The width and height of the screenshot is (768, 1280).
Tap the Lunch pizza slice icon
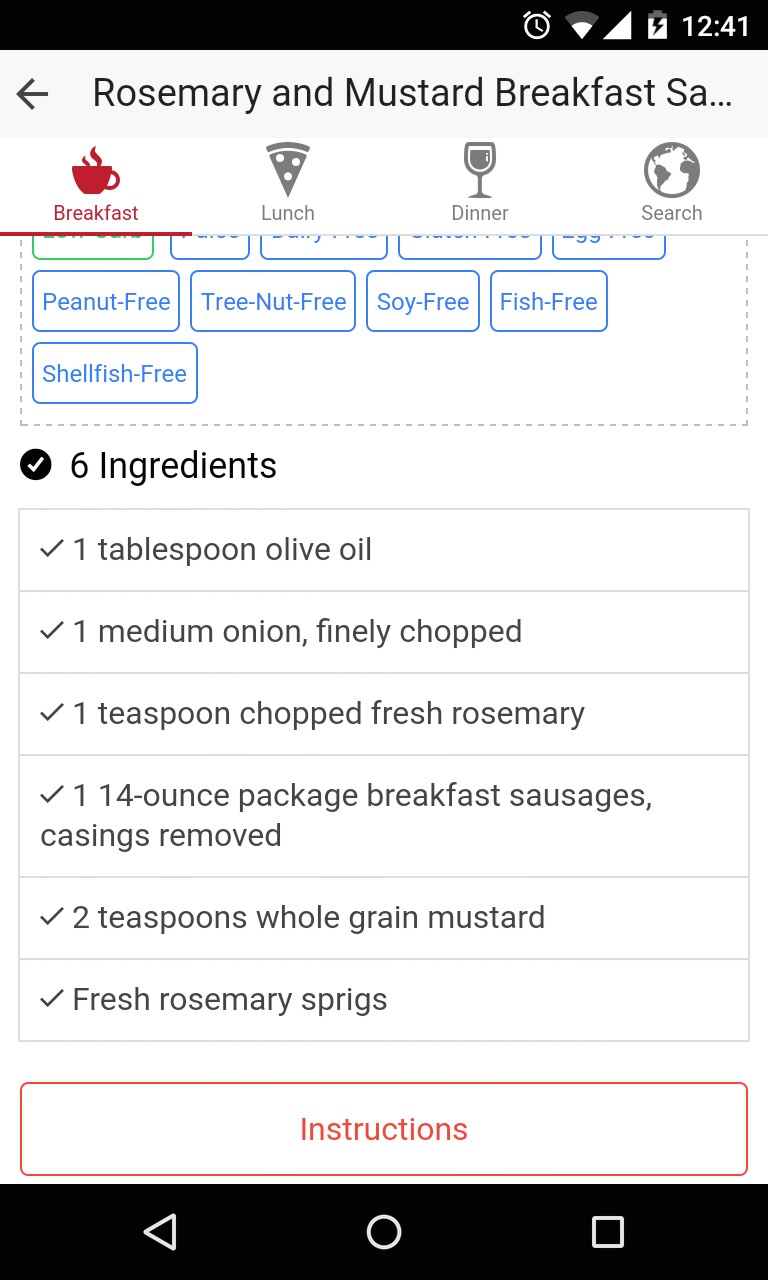pyautogui.click(x=288, y=170)
